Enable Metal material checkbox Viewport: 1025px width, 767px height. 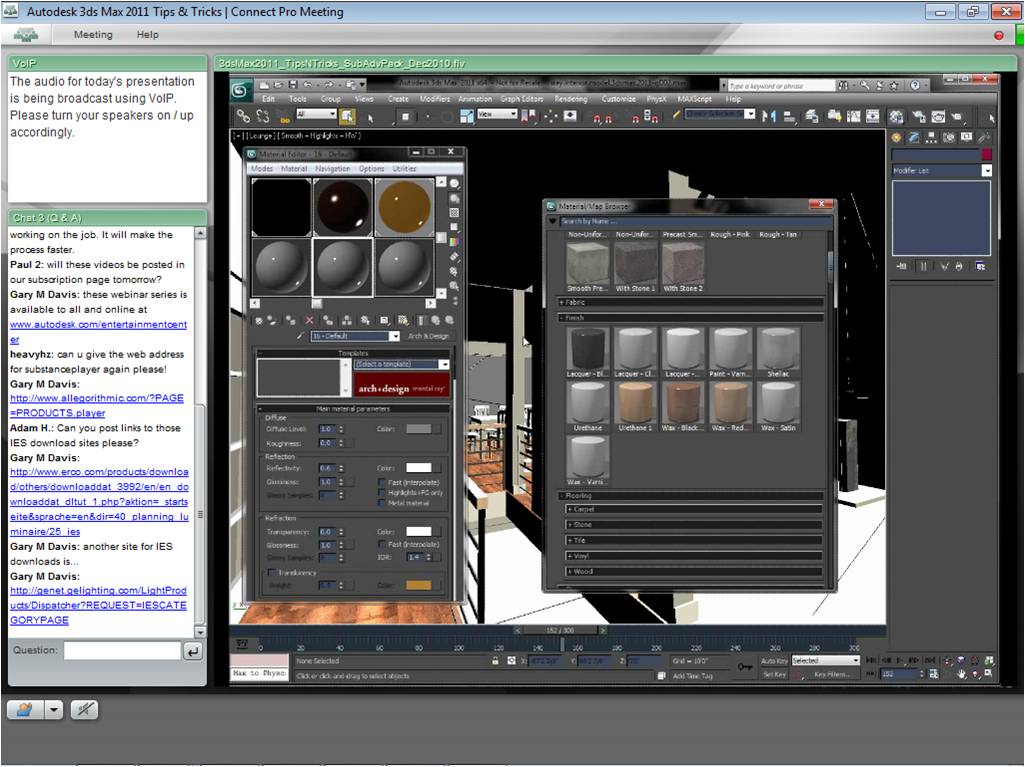[382, 503]
